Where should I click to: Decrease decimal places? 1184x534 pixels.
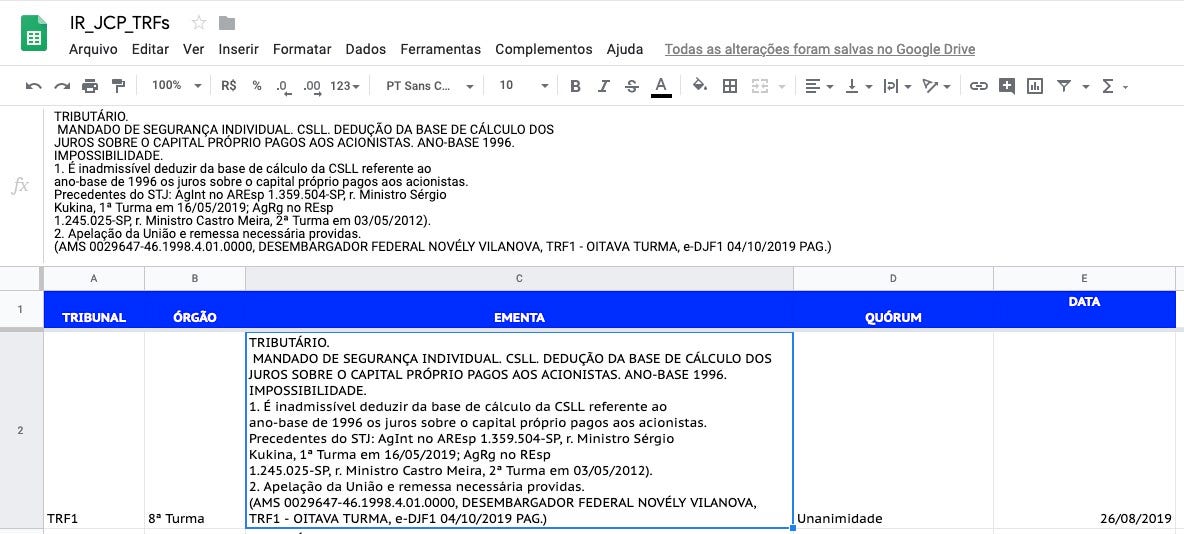[283, 86]
